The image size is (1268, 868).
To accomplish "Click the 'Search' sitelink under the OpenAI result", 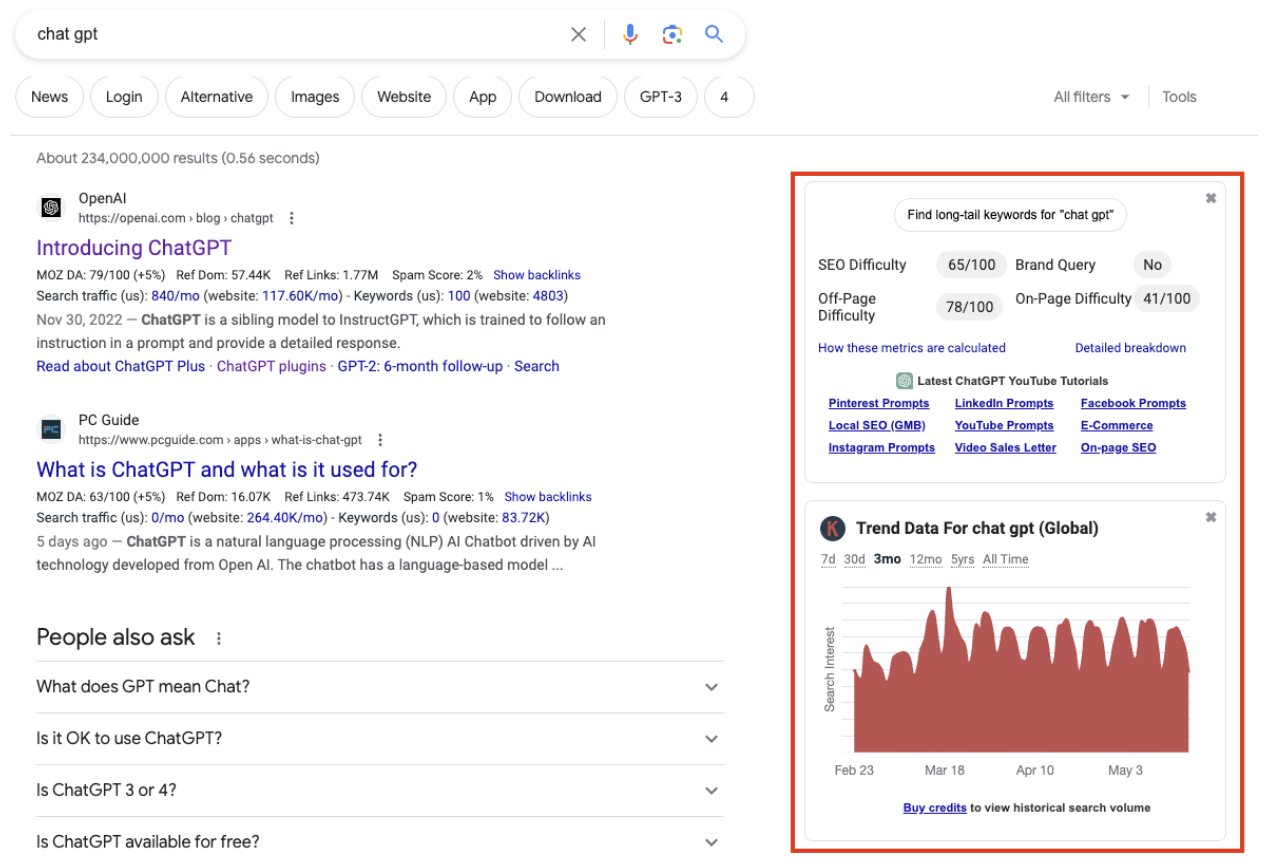I will point(537,366).
